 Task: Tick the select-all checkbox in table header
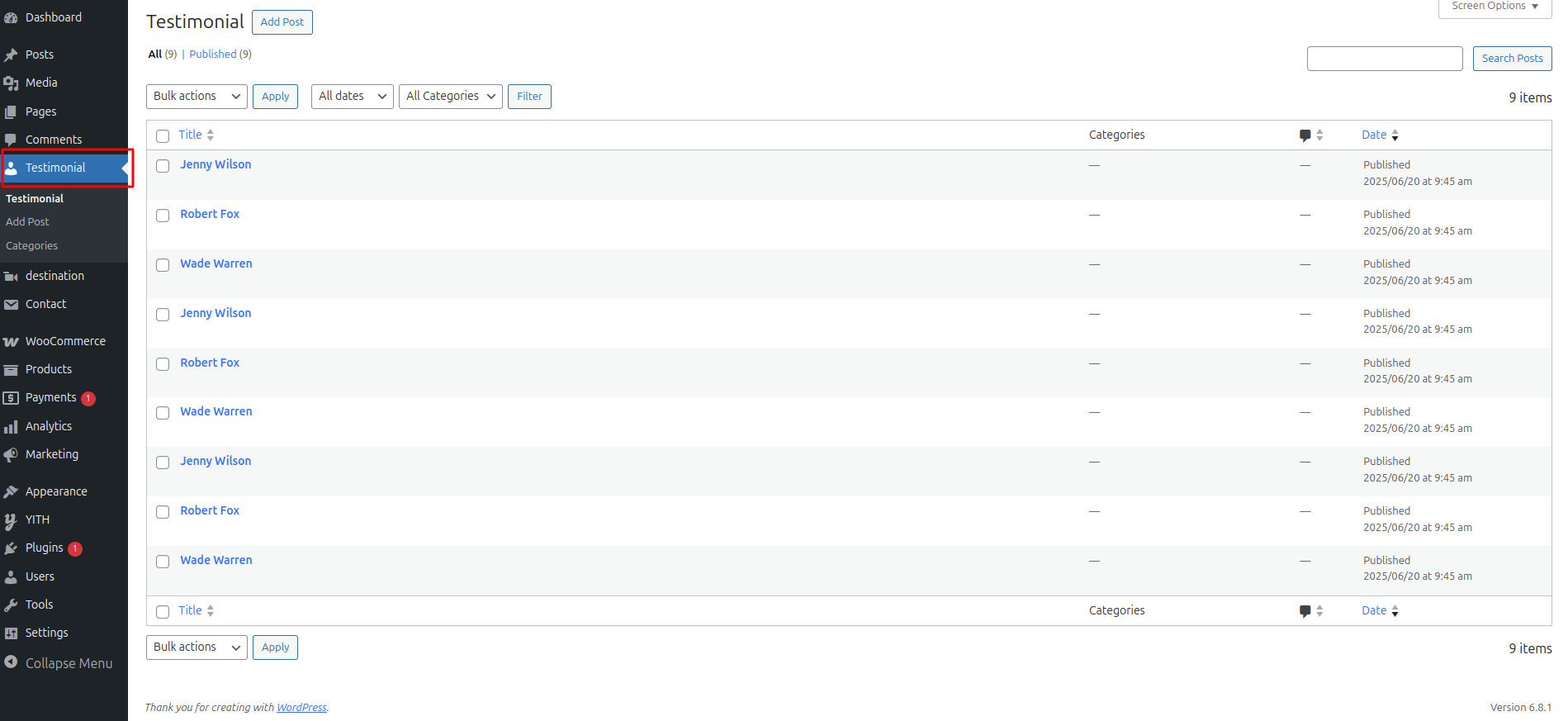point(163,136)
